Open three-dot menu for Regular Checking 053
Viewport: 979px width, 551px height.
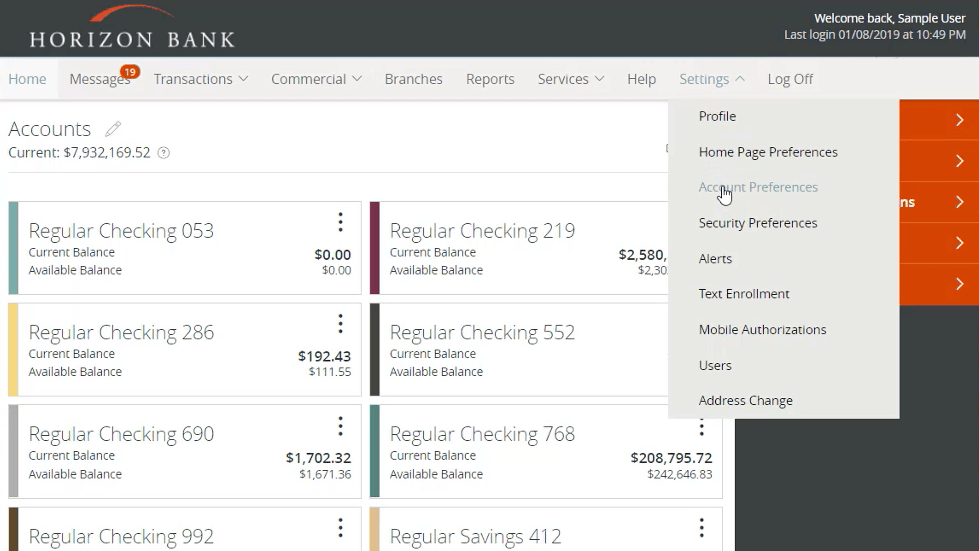(340, 222)
